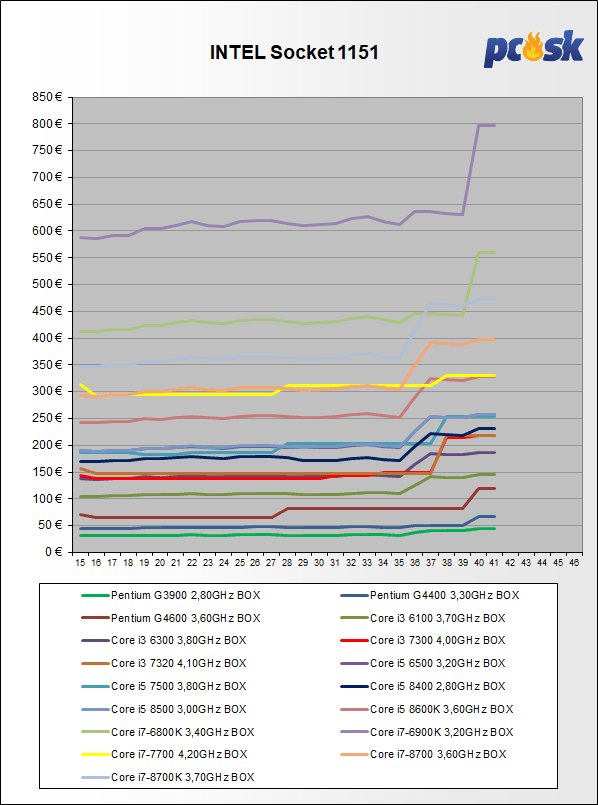Image resolution: width=598 pixels, height=805 pixels.
Task: Click the 450 € y-axis label
Action: click(x=49, y=311)
